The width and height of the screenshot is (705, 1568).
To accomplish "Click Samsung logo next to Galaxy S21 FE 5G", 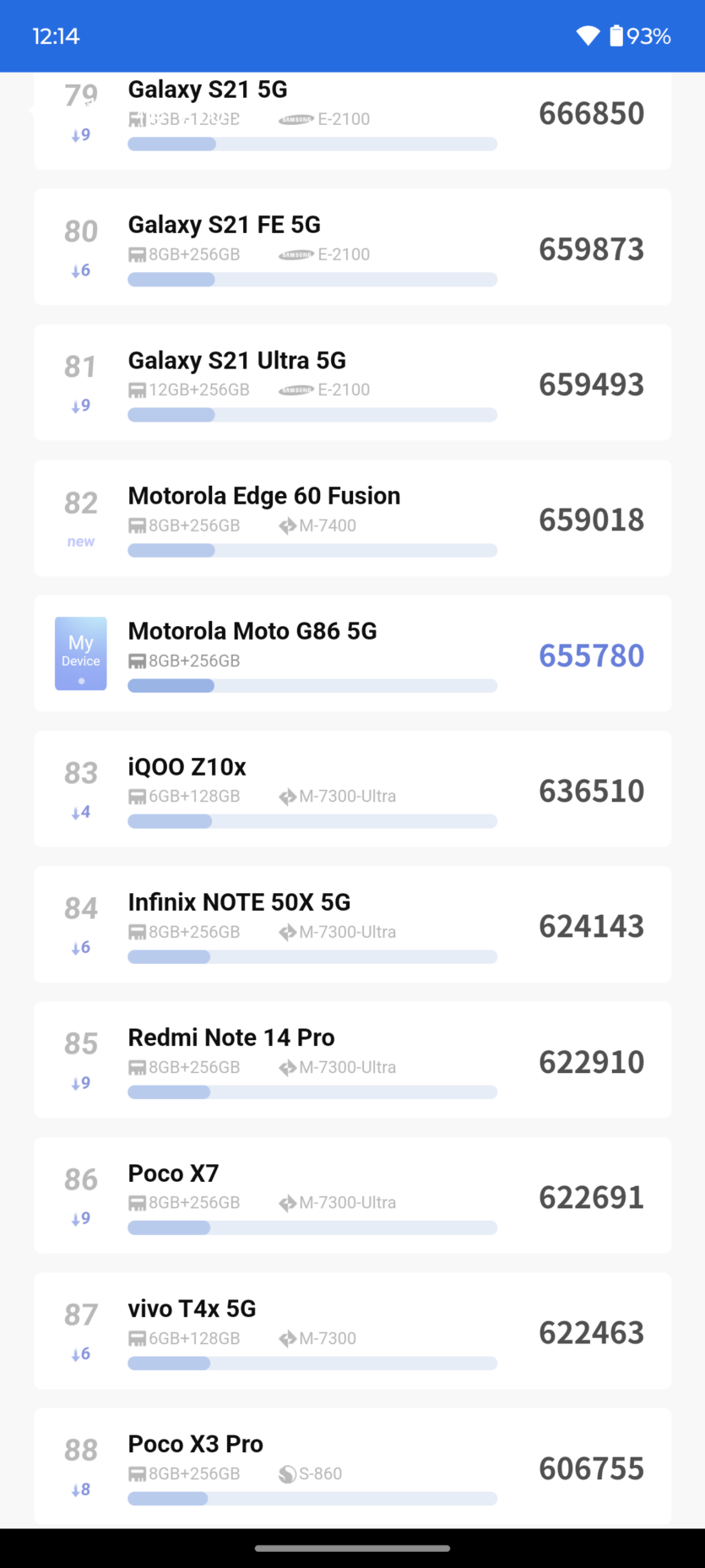I will (296, 254).
